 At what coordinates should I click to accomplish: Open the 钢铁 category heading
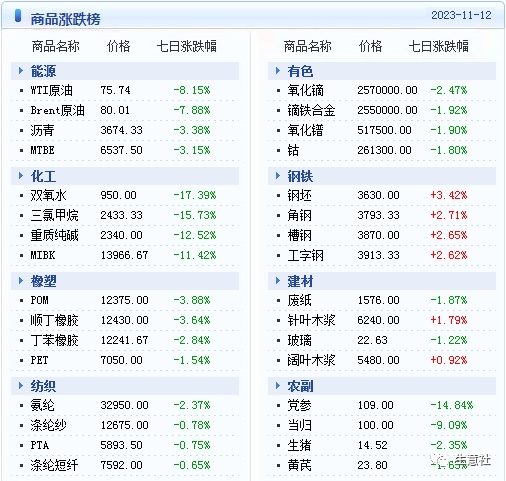(x=300, y=176)
